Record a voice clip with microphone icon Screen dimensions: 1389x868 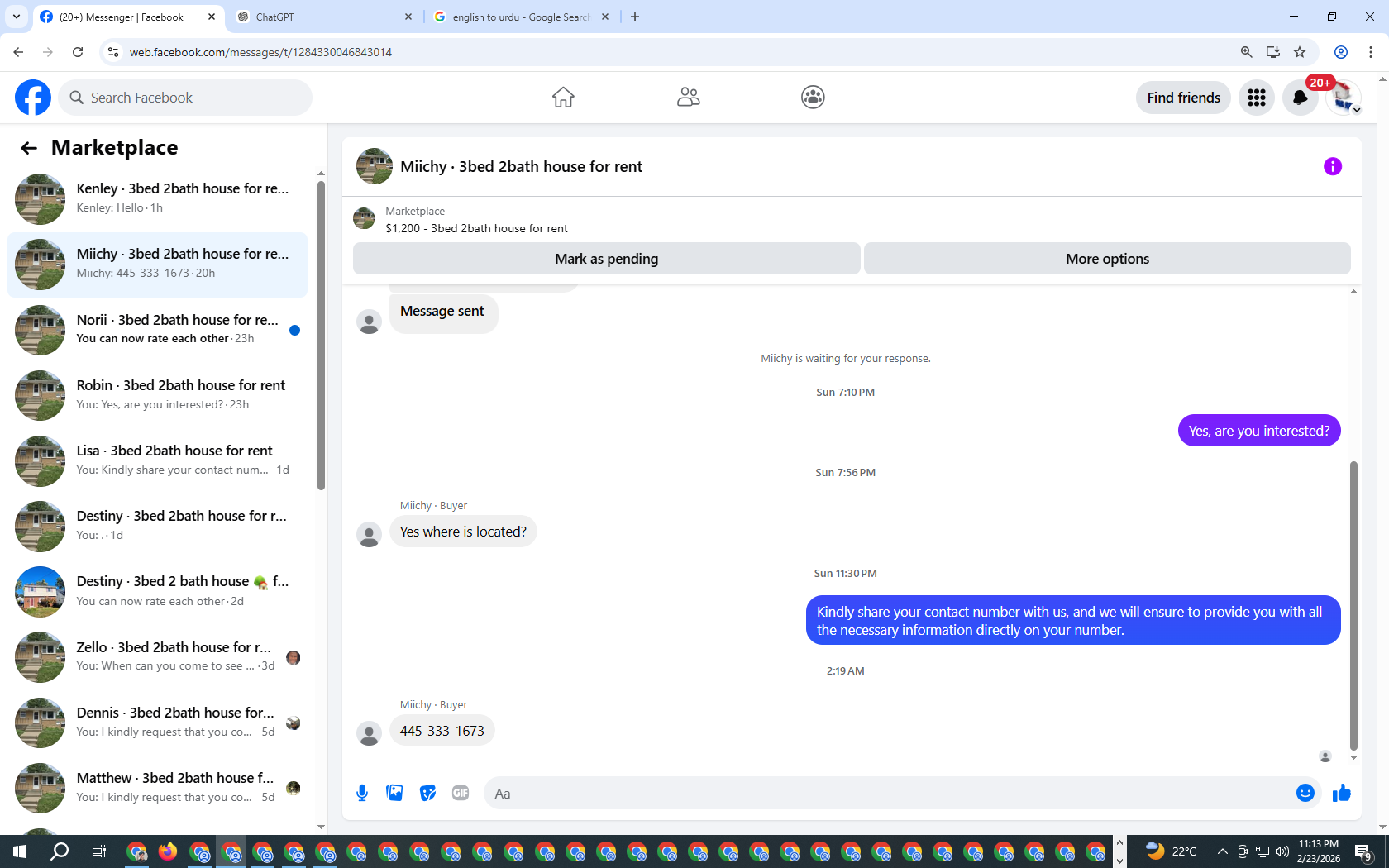click(362, 794)
